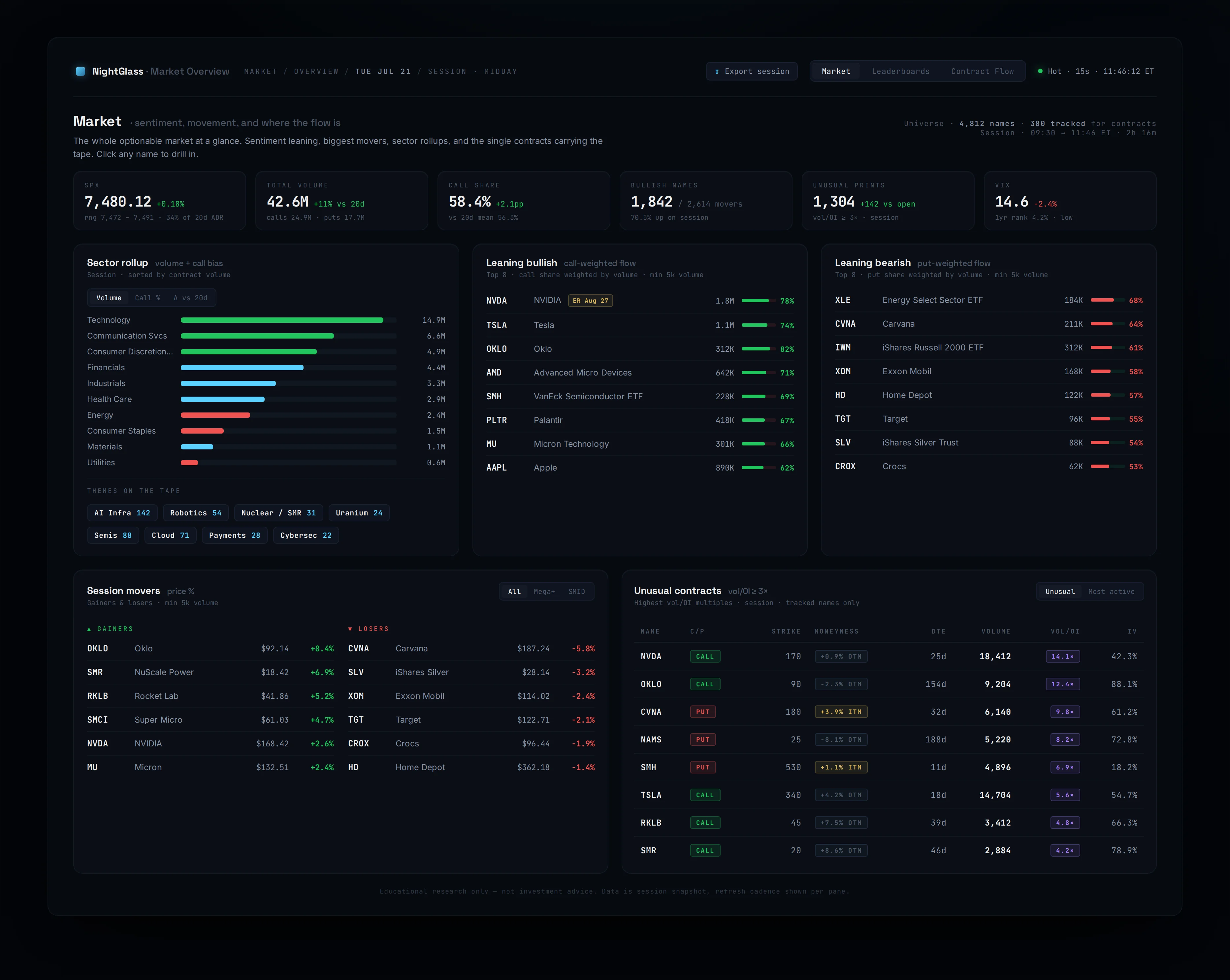Screen dimensions: 1230x980
Task: Click the RKLB 4.8× vol/OI badge
Action: pyautogui.click(x=1065, y=823)
